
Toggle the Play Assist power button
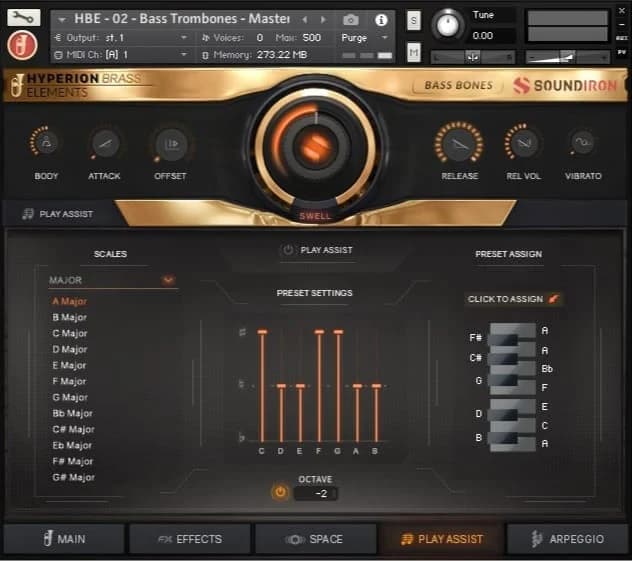288,250
